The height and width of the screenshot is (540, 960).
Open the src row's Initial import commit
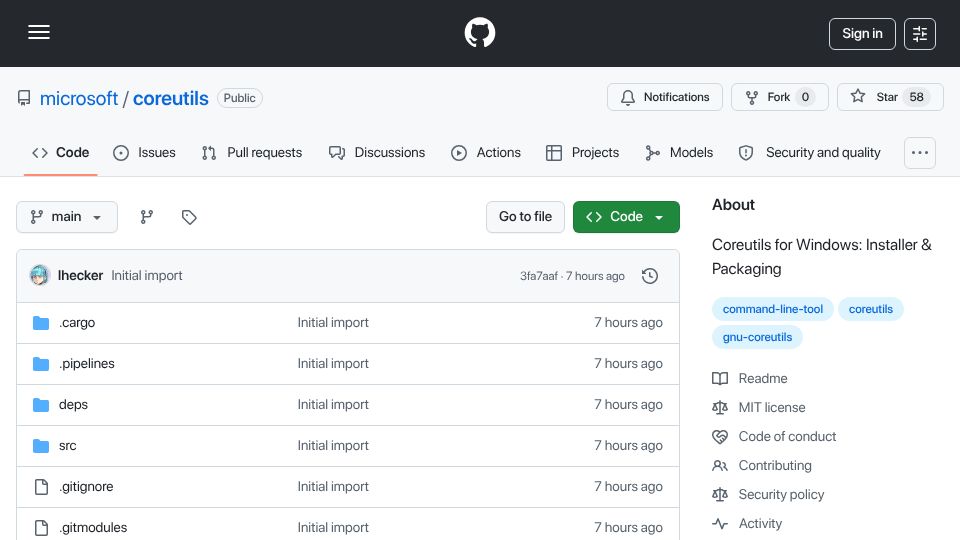(x=333, y=446)
